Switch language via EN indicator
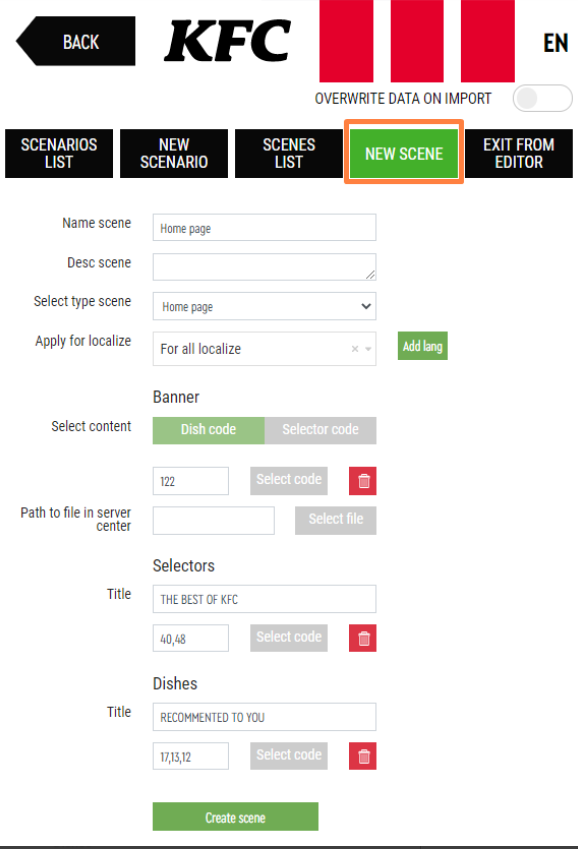578x849 pixels. [556, 43]
